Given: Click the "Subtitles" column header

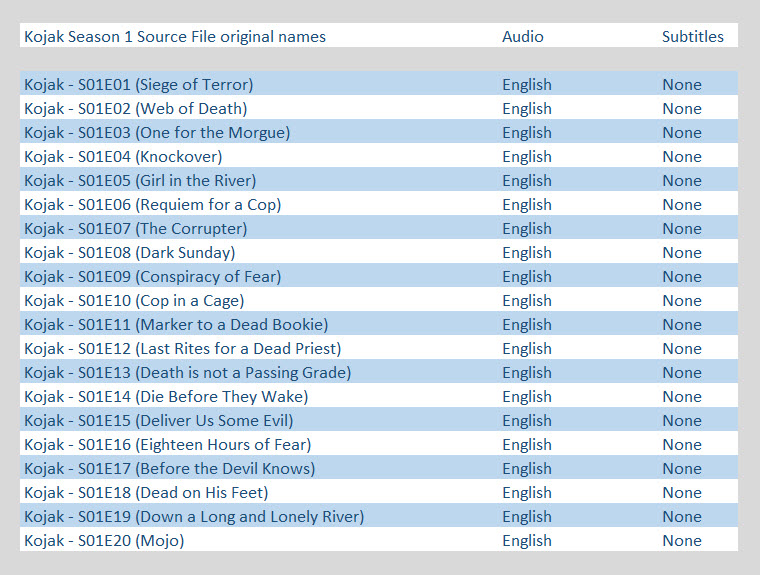Looking at the screenshot, I should [x=693, y=36].
